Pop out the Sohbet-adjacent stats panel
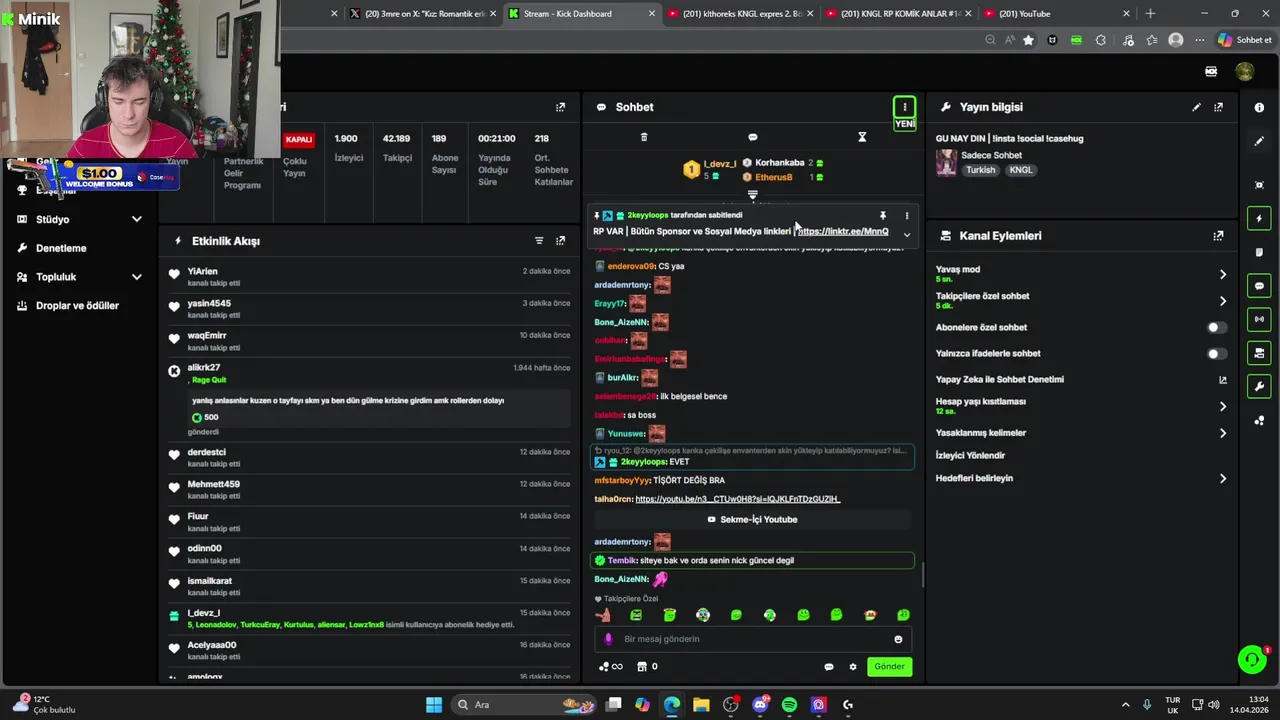 [560, 107]
